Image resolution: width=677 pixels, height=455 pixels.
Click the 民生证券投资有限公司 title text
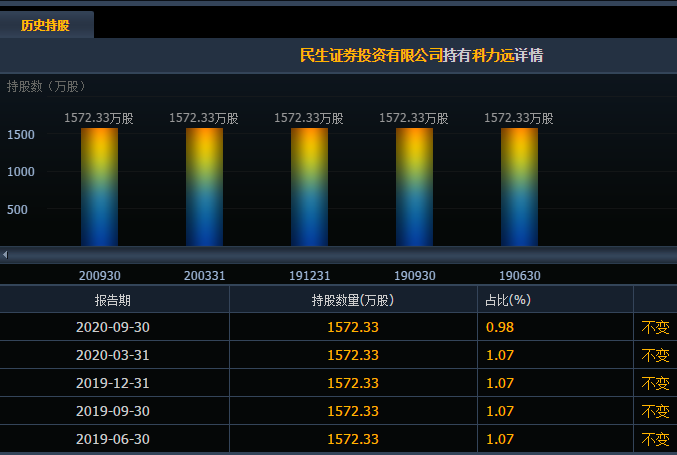371,55
